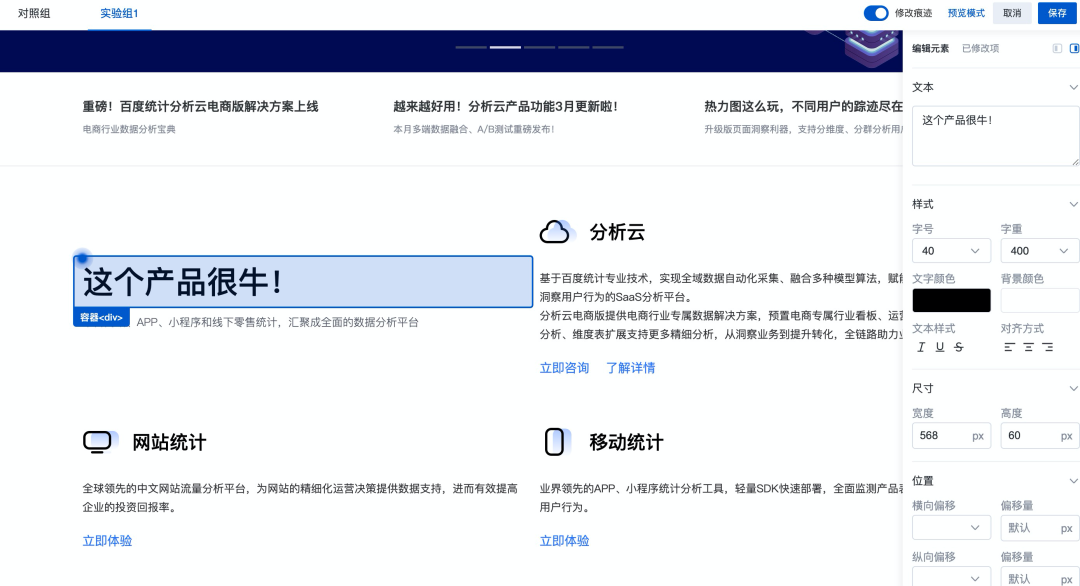The image size is (1080, 586).
Task: Collapse the 文本 section
Action: [1073, 87]
